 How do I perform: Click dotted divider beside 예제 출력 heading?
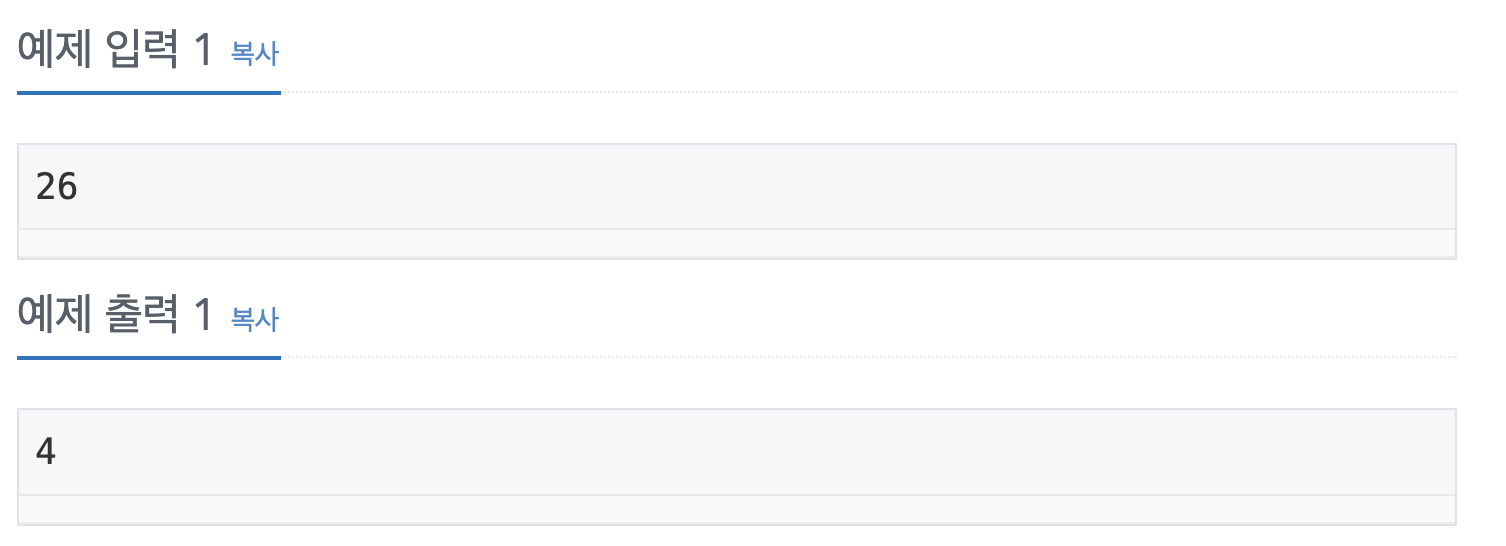(x=869, y=357)
